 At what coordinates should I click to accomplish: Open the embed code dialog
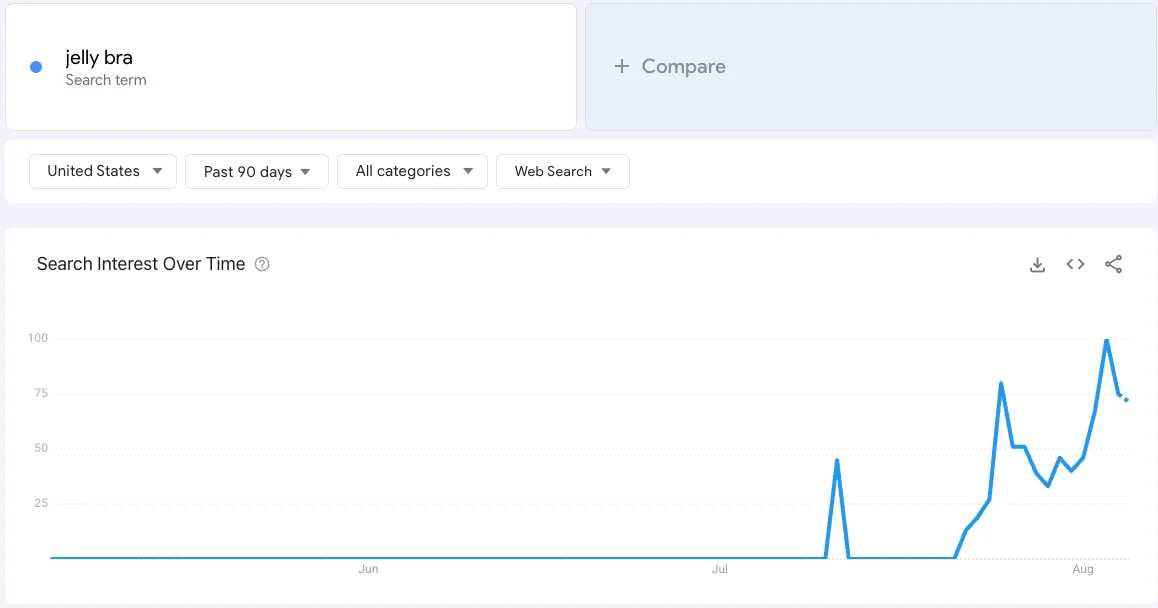(x=1075, y=264)
